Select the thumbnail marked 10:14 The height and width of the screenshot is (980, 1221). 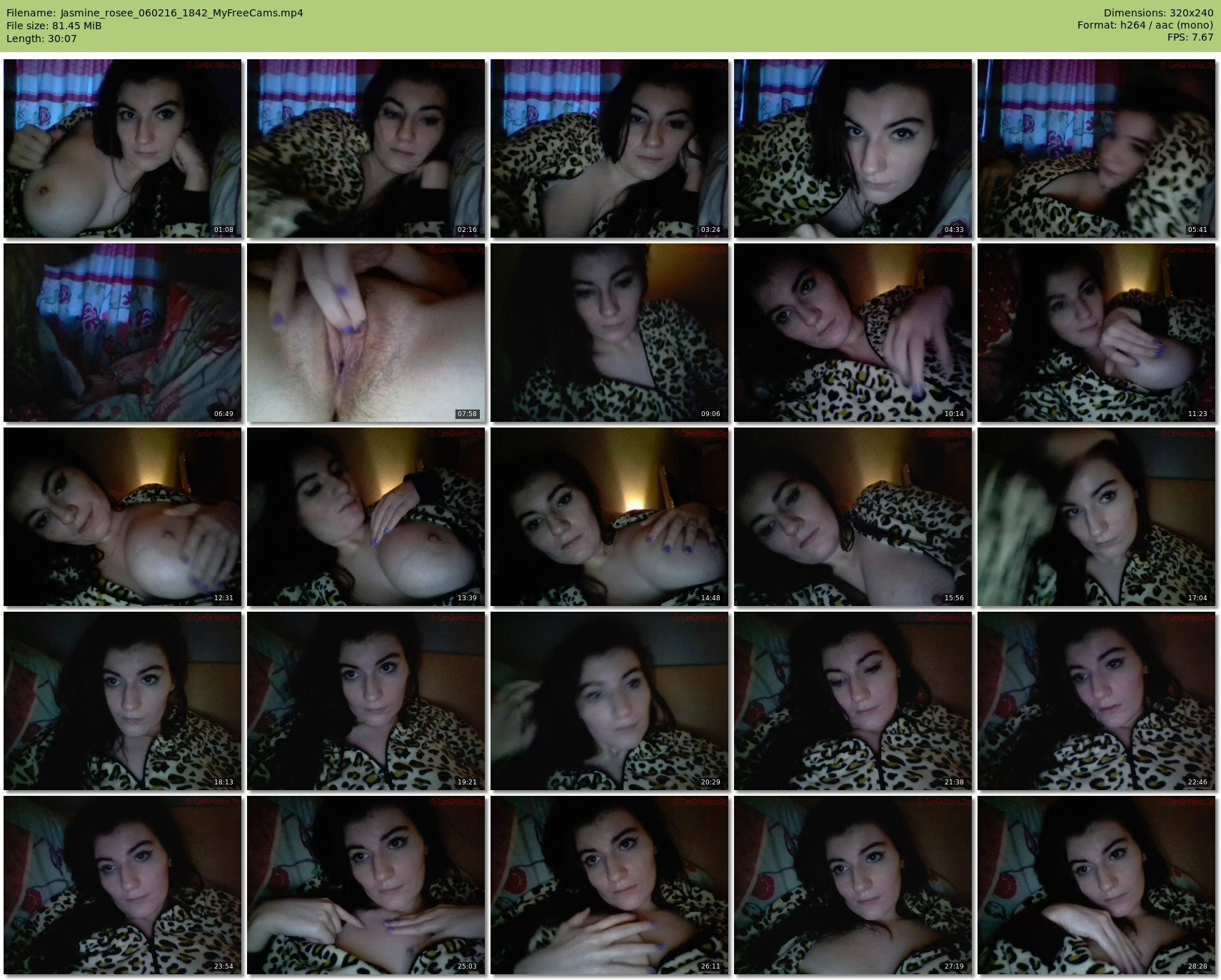[853, 333]
